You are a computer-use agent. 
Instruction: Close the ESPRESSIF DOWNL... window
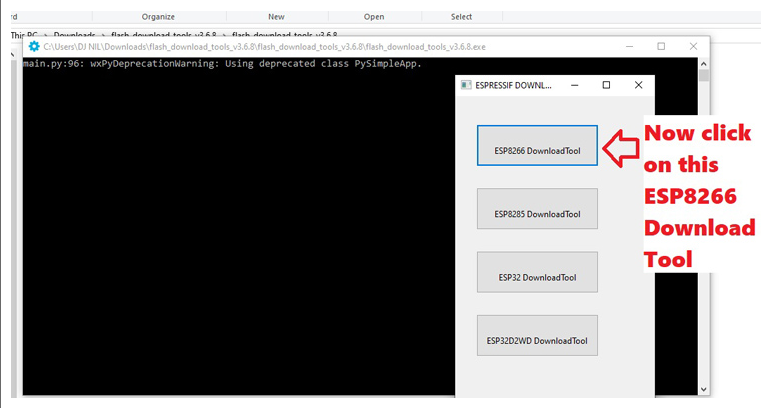point(638,85)
